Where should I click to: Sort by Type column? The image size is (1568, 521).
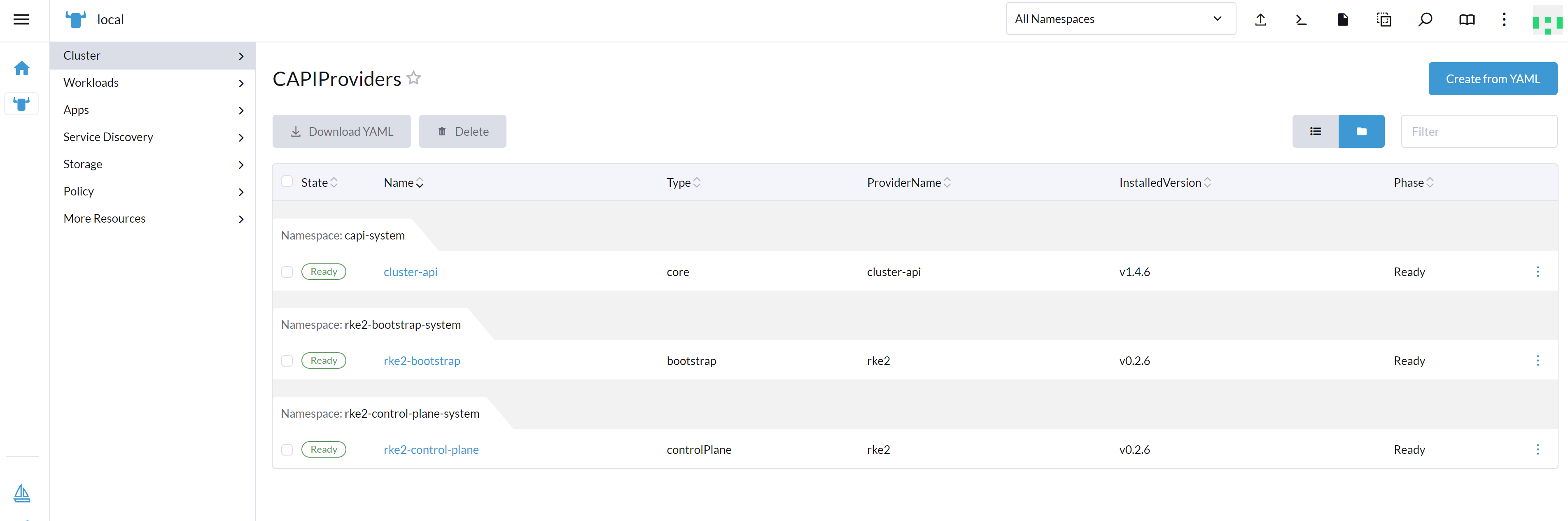(684, 183)
